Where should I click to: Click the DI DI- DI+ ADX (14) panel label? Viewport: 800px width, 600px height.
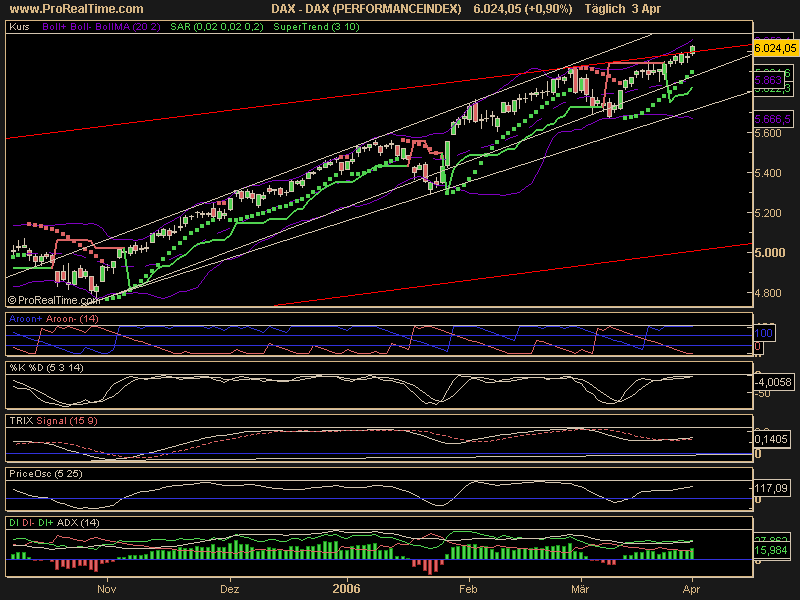[x=54, y=522]
